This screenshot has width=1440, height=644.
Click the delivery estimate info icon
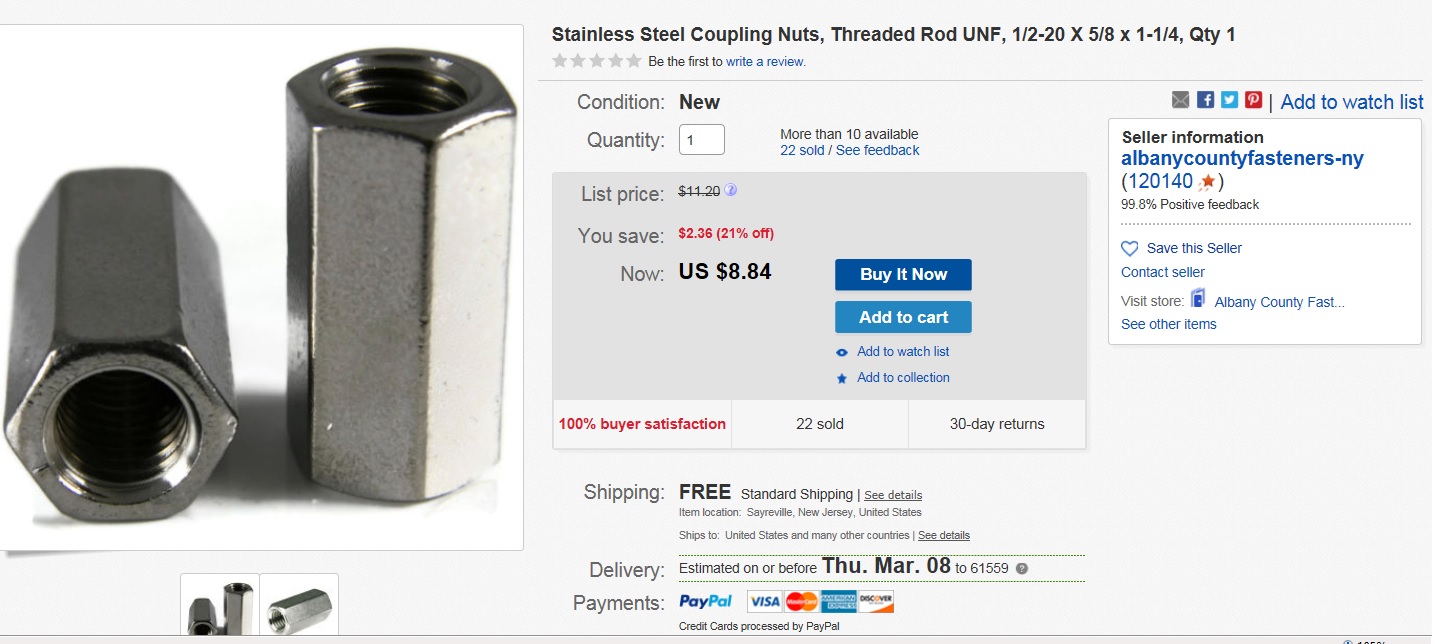click(x=1022, y=568)
